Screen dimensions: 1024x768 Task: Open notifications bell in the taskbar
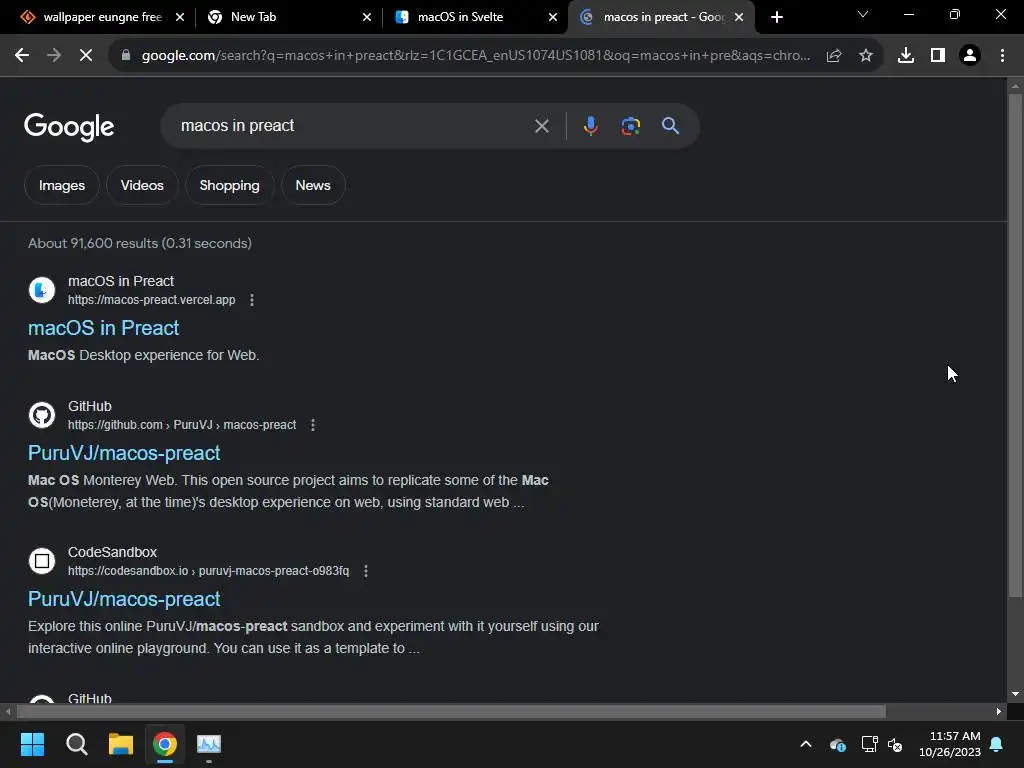997,744
